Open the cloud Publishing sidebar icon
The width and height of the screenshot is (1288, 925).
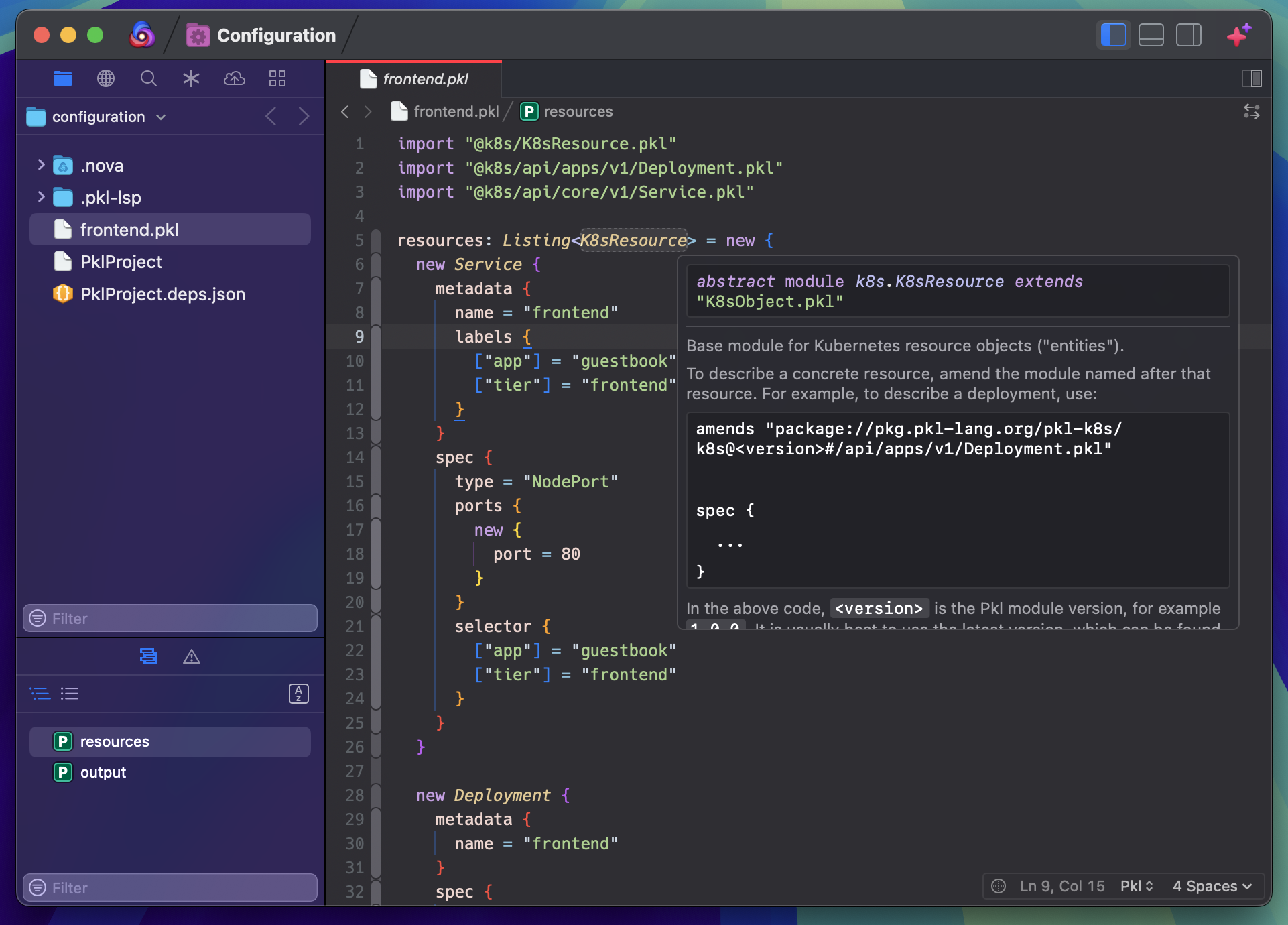pyautogui.click(x=235, y=78)
